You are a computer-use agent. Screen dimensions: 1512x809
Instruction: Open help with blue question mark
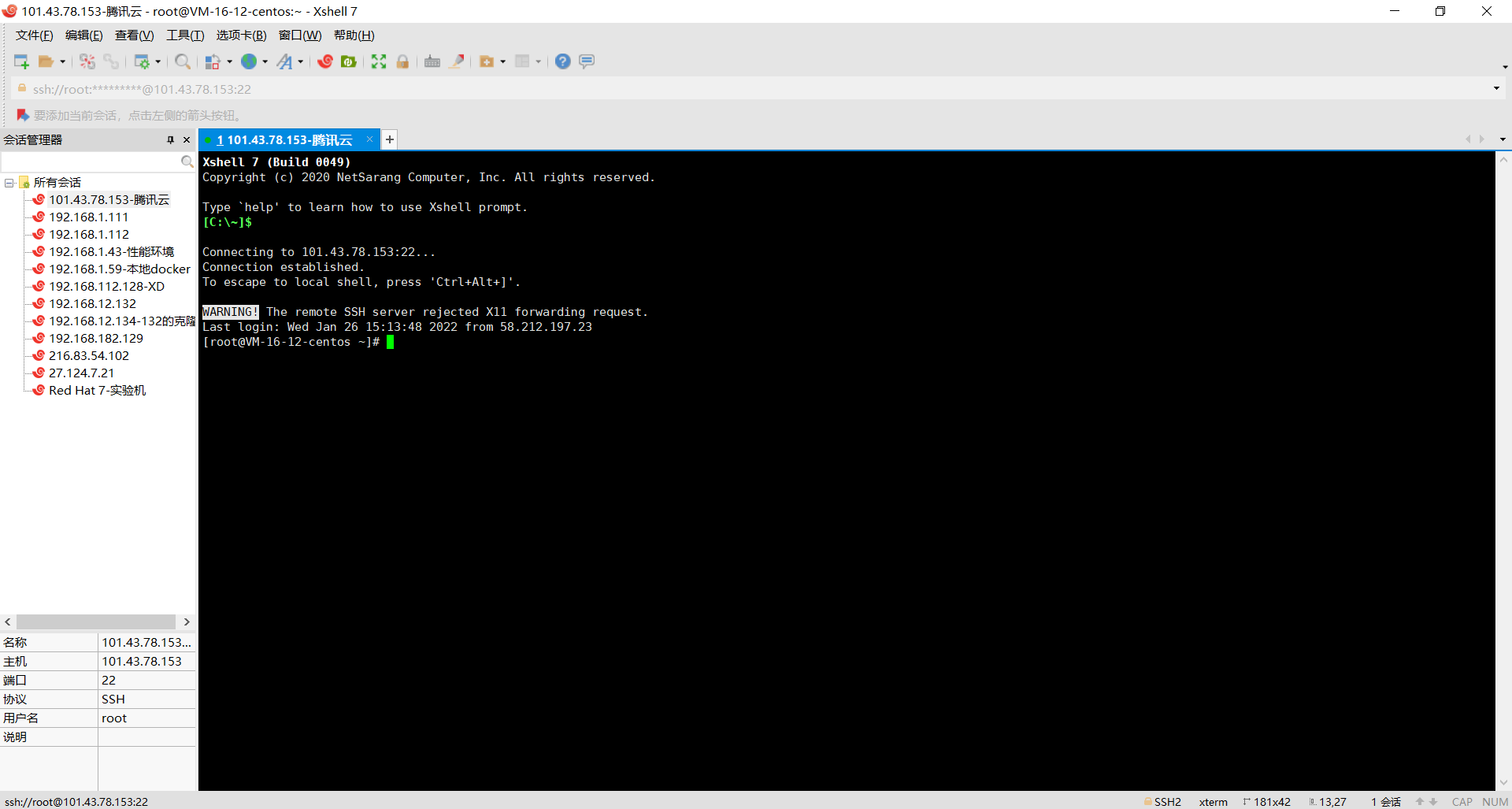(562, 61)
